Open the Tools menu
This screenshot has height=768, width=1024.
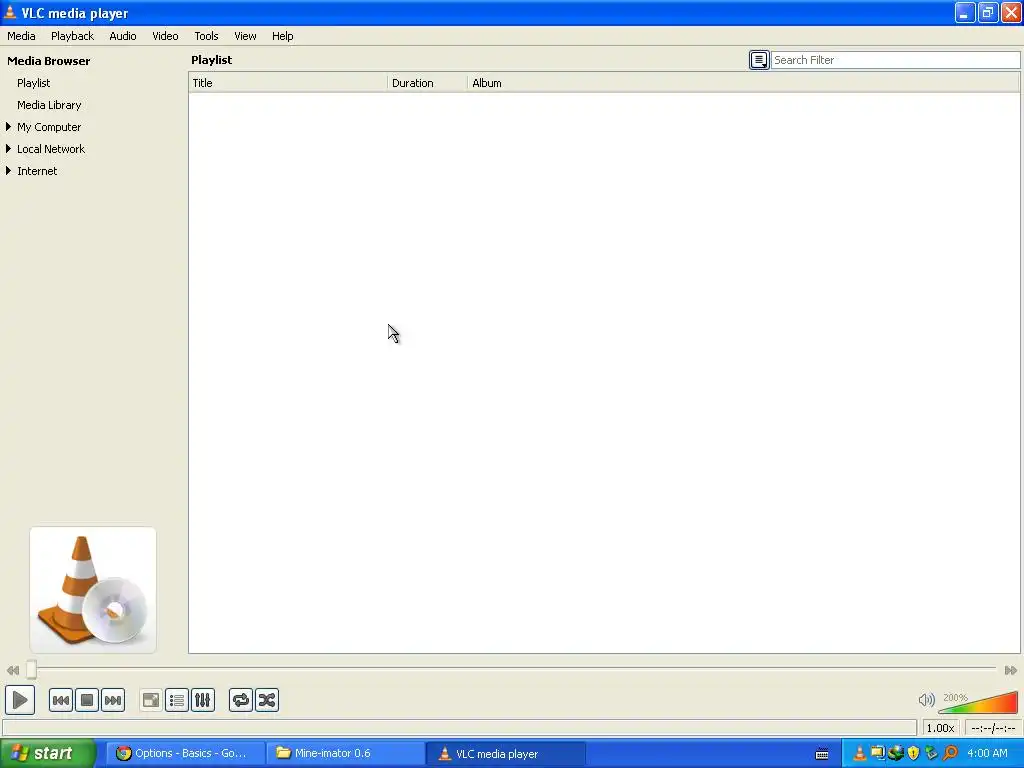[x=206, y=36]
